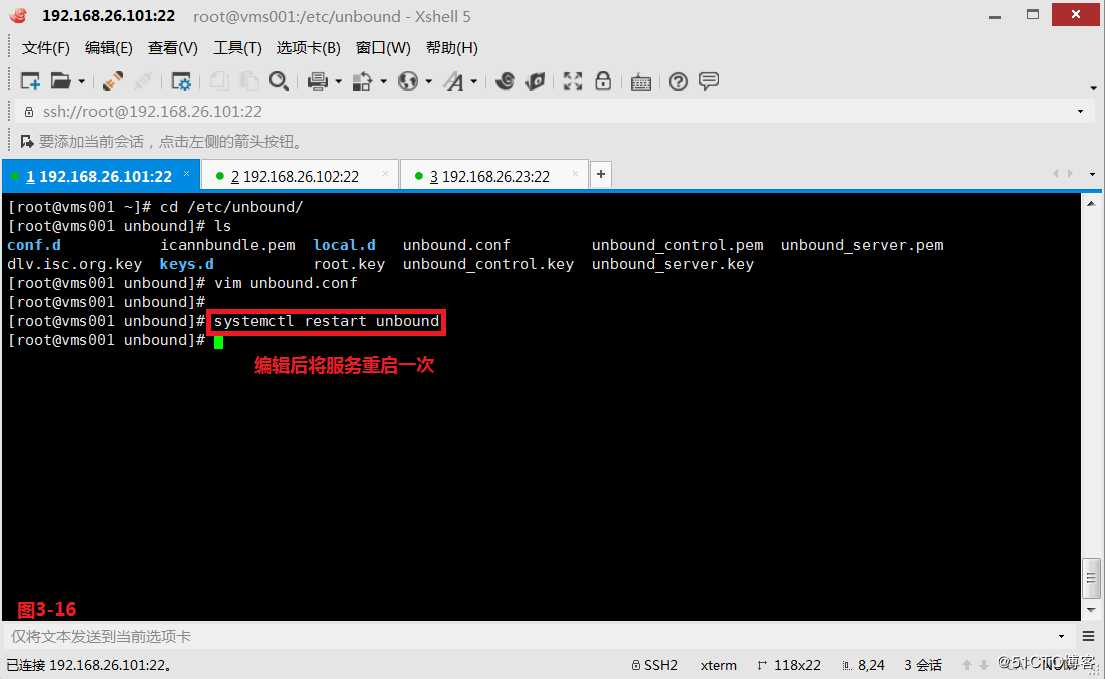This screenshot has width=1105, height=679.
Task: Open the 工具(T) menu
Action: 237,48
